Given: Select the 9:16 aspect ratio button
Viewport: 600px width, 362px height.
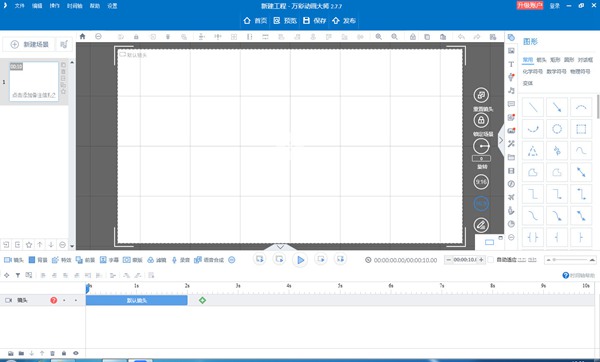Looking at the screenshot, I should pos(481,182).
